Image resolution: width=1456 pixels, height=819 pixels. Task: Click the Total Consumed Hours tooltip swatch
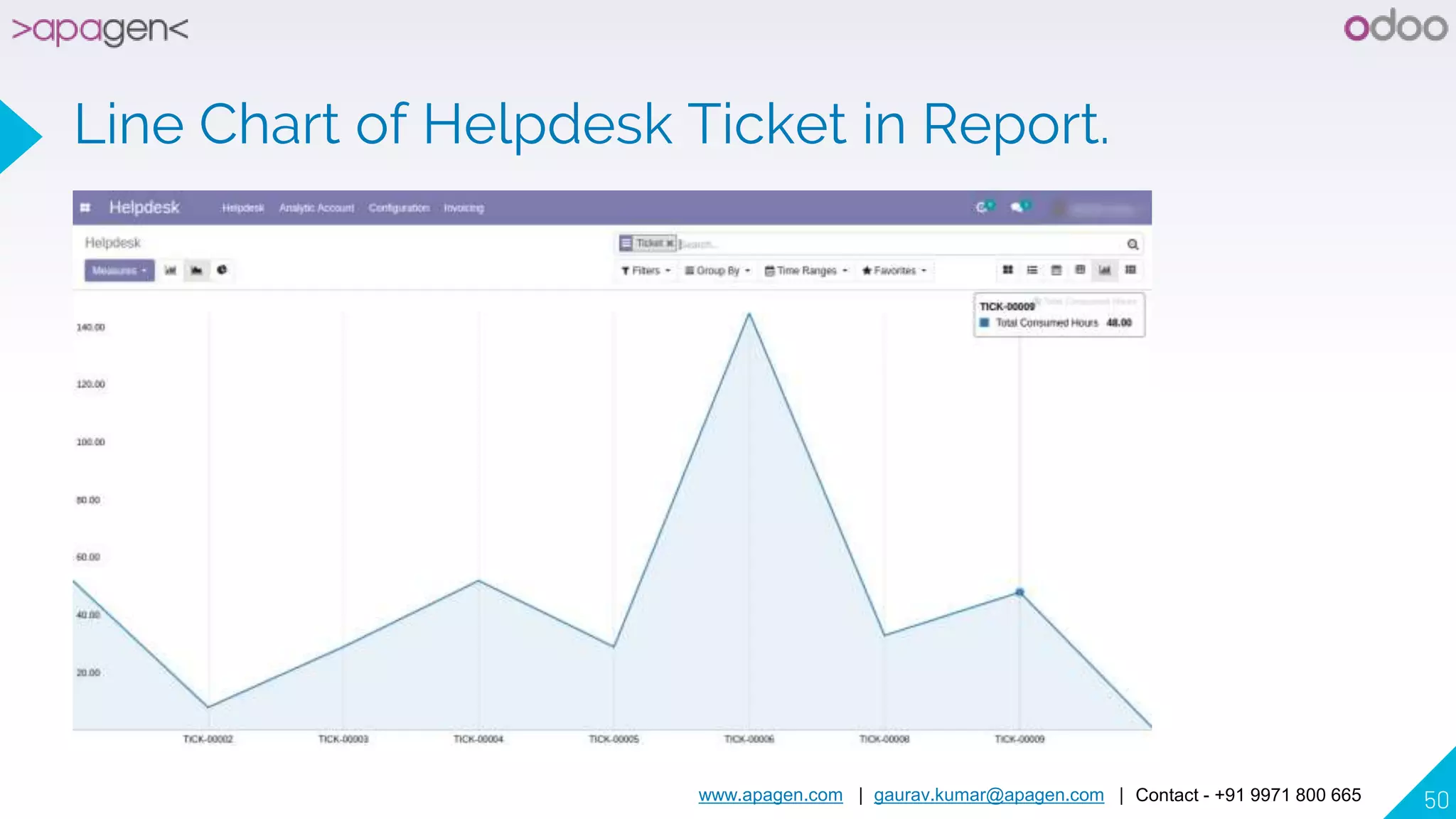[x=985, y=323]
